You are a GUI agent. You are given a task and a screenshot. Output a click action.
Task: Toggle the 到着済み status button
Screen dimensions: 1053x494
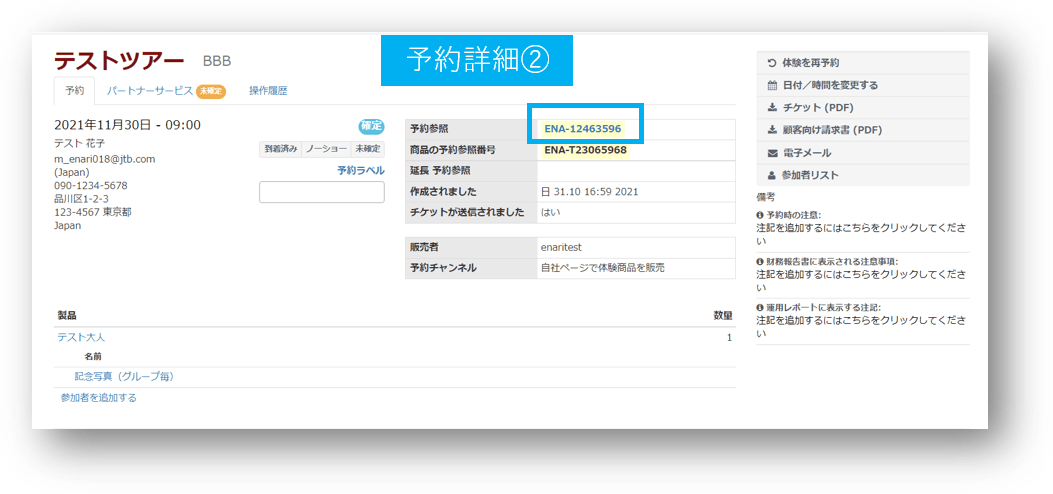point(280,149)
